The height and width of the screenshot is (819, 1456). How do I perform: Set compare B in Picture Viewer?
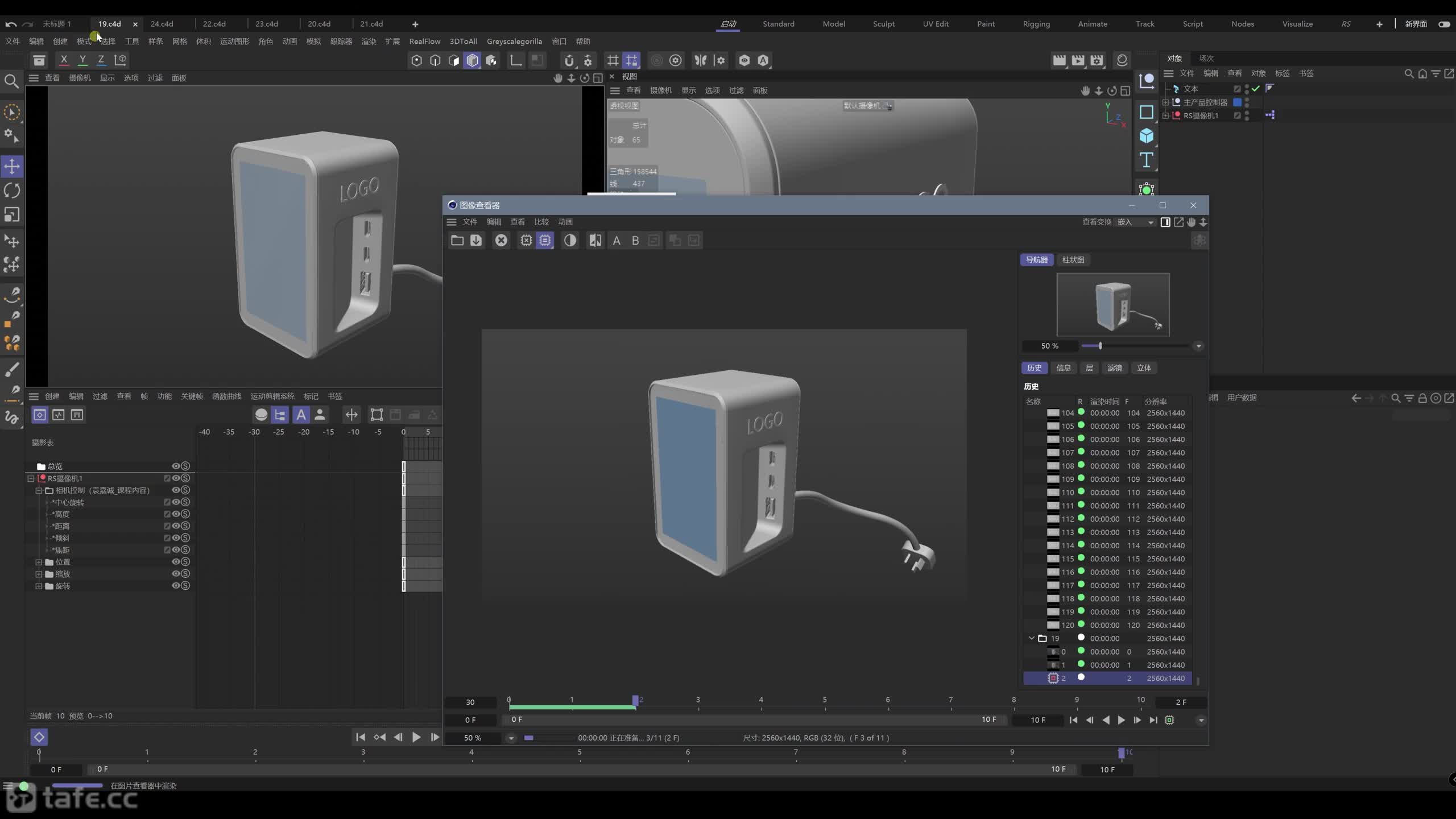[635, 241]
